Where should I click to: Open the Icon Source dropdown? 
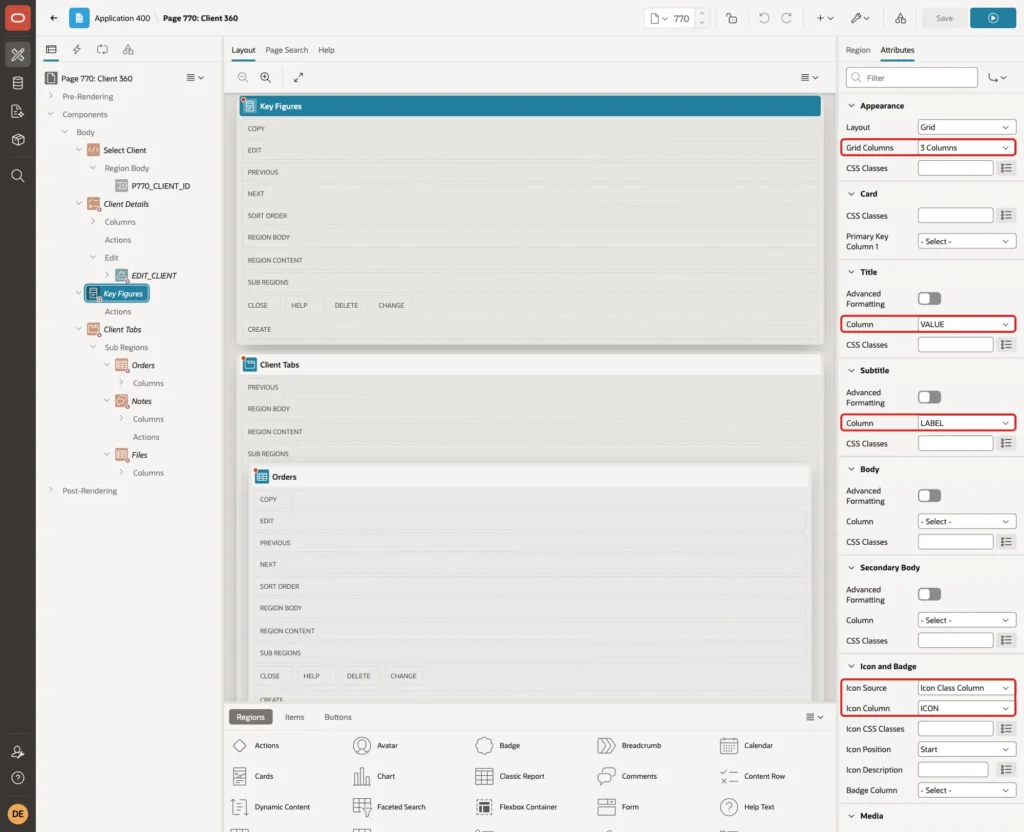coord(966,688)
